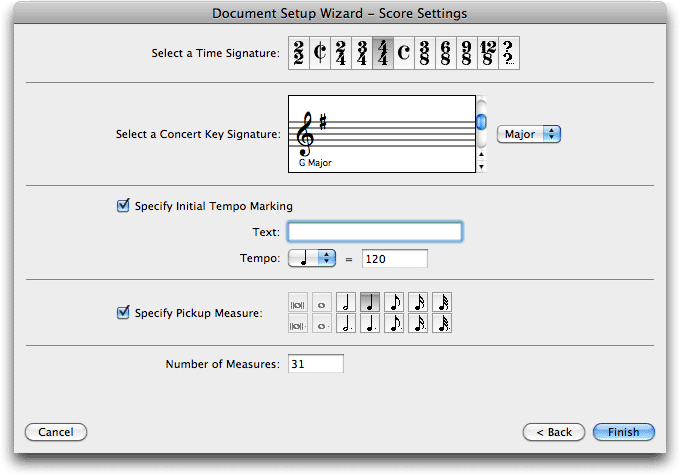Pick the 6/8 time signature
Screen dimensions: 680x476
click(446, 53)
